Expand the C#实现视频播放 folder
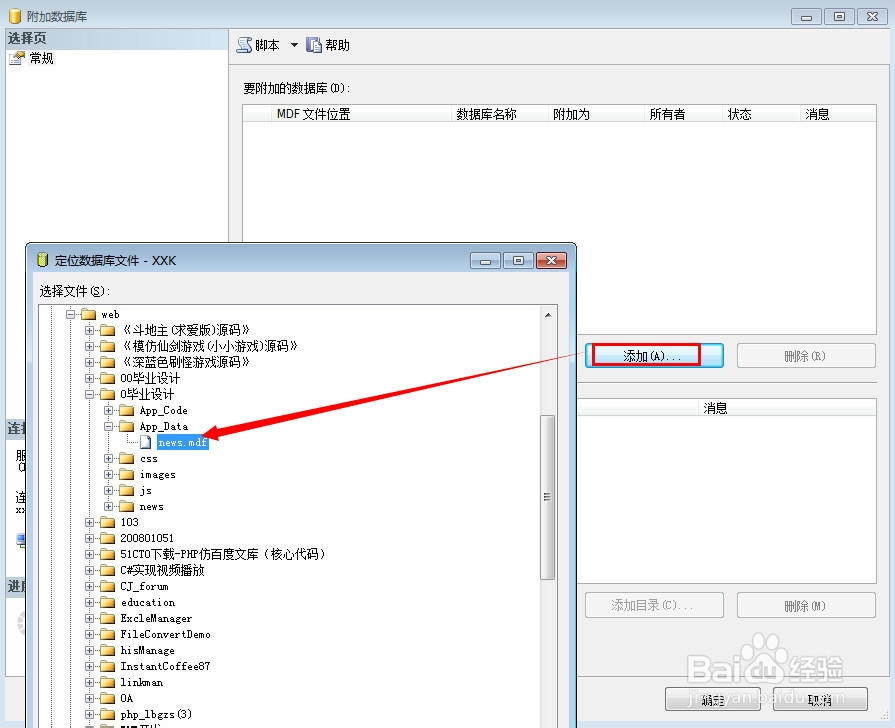The height and width of the screenshot is (728, 895). (x=89, y=570)
